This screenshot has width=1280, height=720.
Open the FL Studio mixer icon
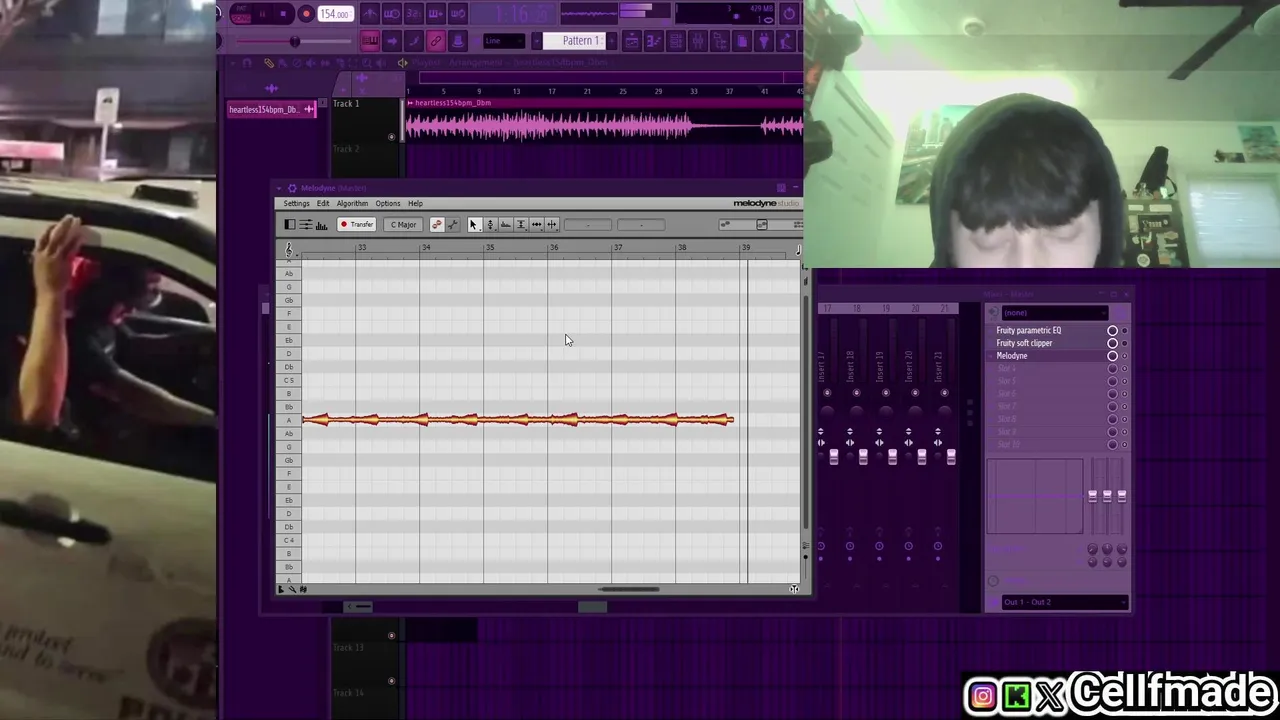697,41
